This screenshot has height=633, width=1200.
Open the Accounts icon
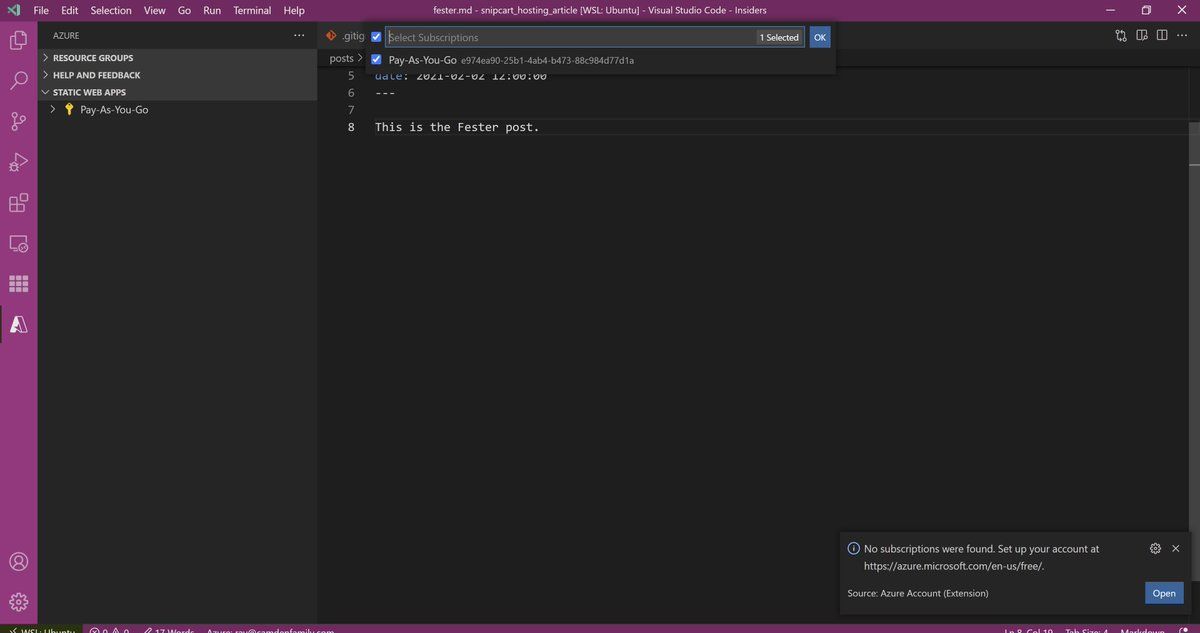18,562
